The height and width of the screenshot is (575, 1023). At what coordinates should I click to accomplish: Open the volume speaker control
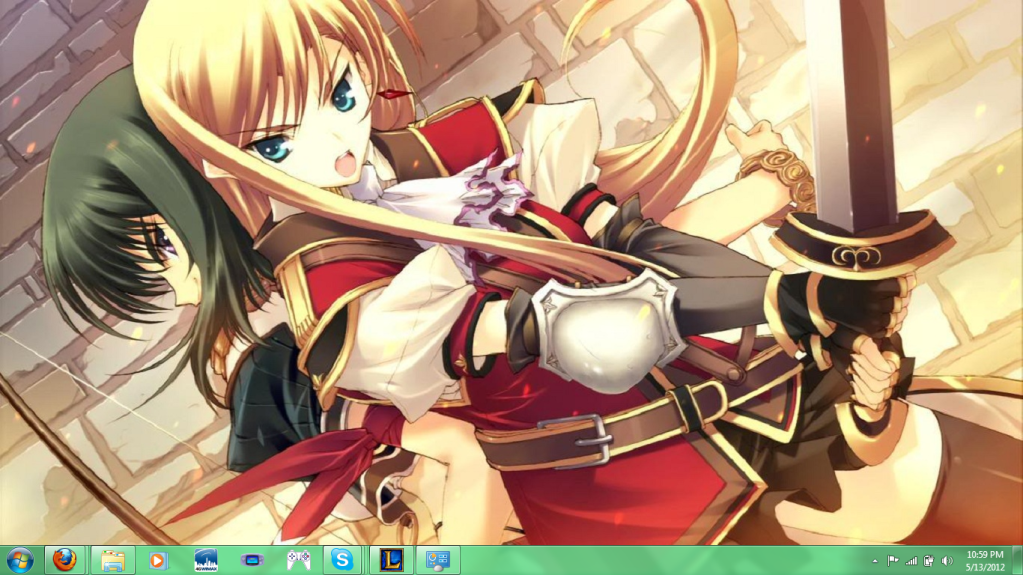[x=947, y=561]
